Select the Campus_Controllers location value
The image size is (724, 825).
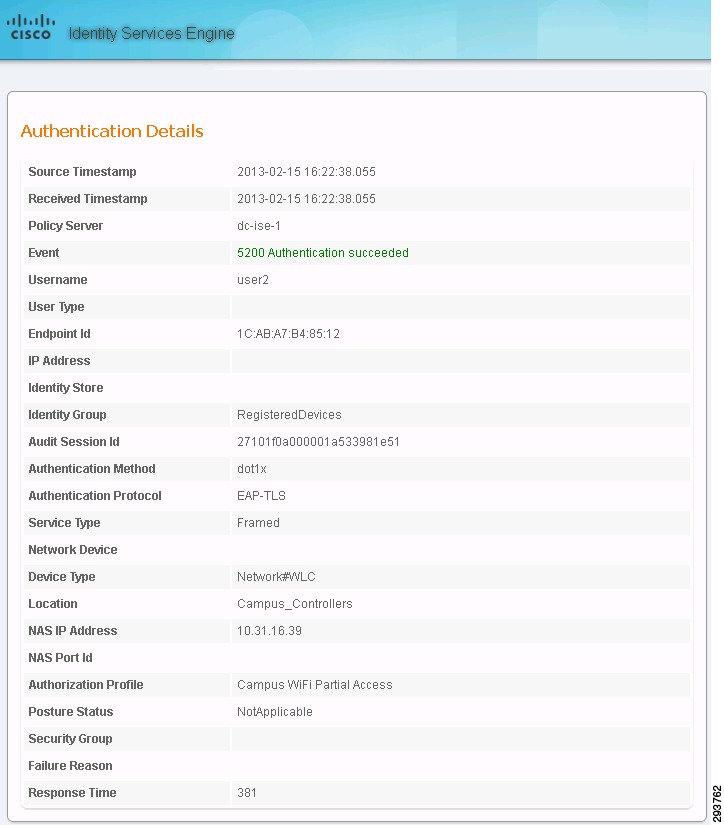tap(295, 604)
